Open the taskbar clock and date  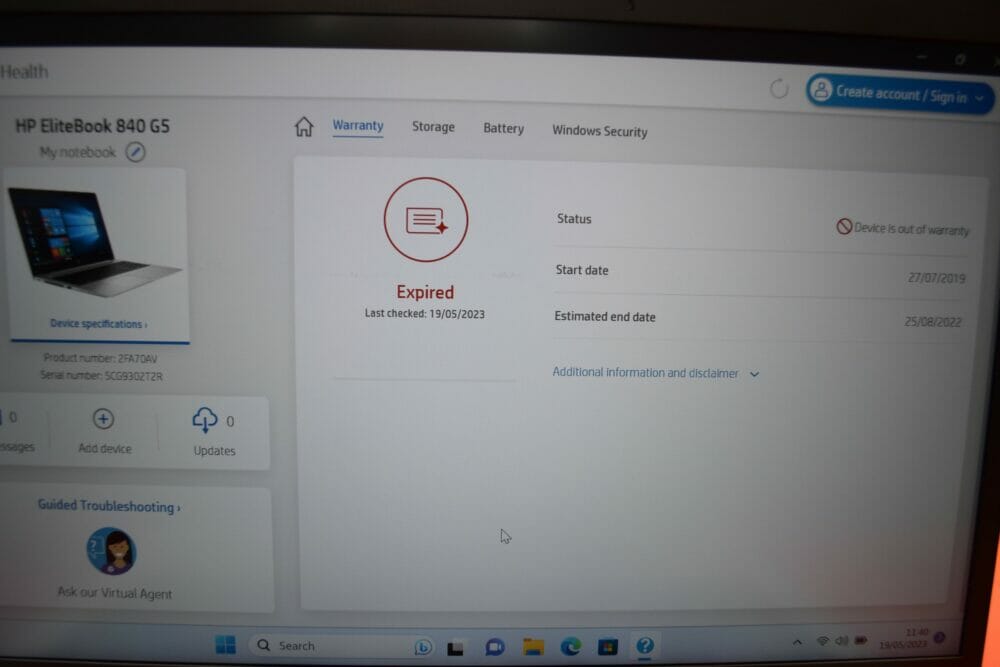903,639
